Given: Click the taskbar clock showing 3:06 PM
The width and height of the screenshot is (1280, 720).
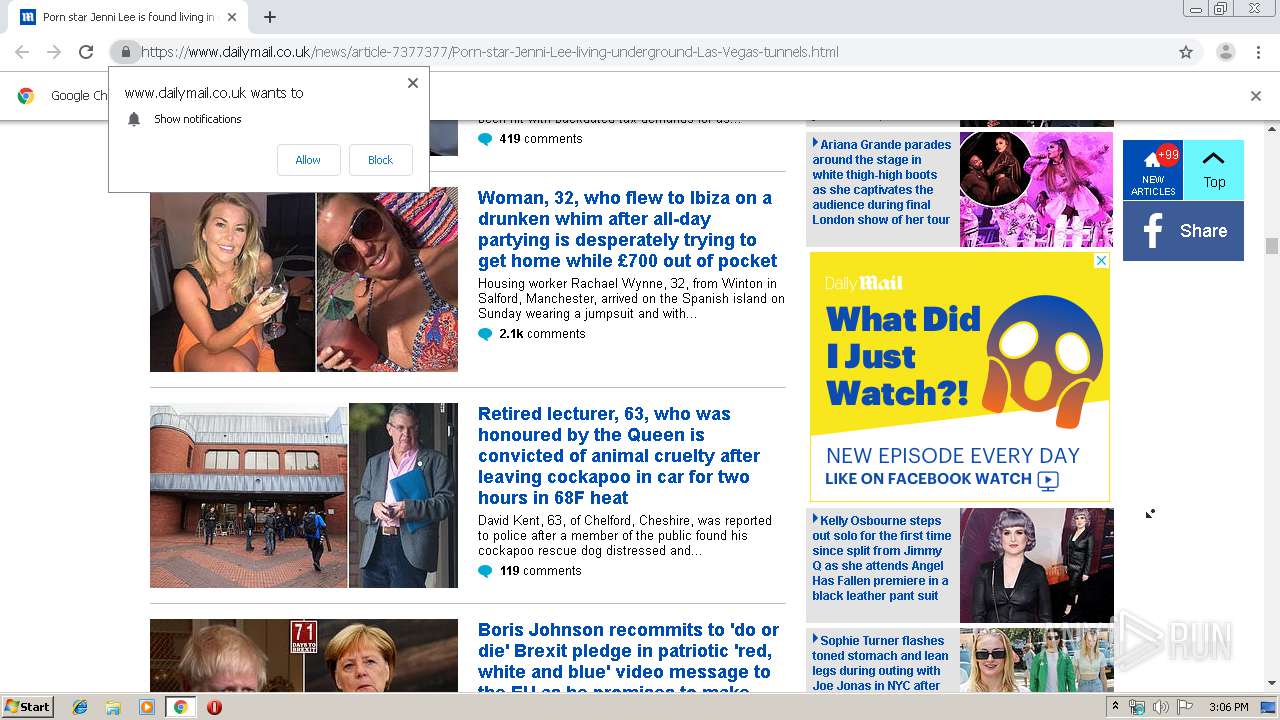Looking at the screenshot, I should (1228, 707).
